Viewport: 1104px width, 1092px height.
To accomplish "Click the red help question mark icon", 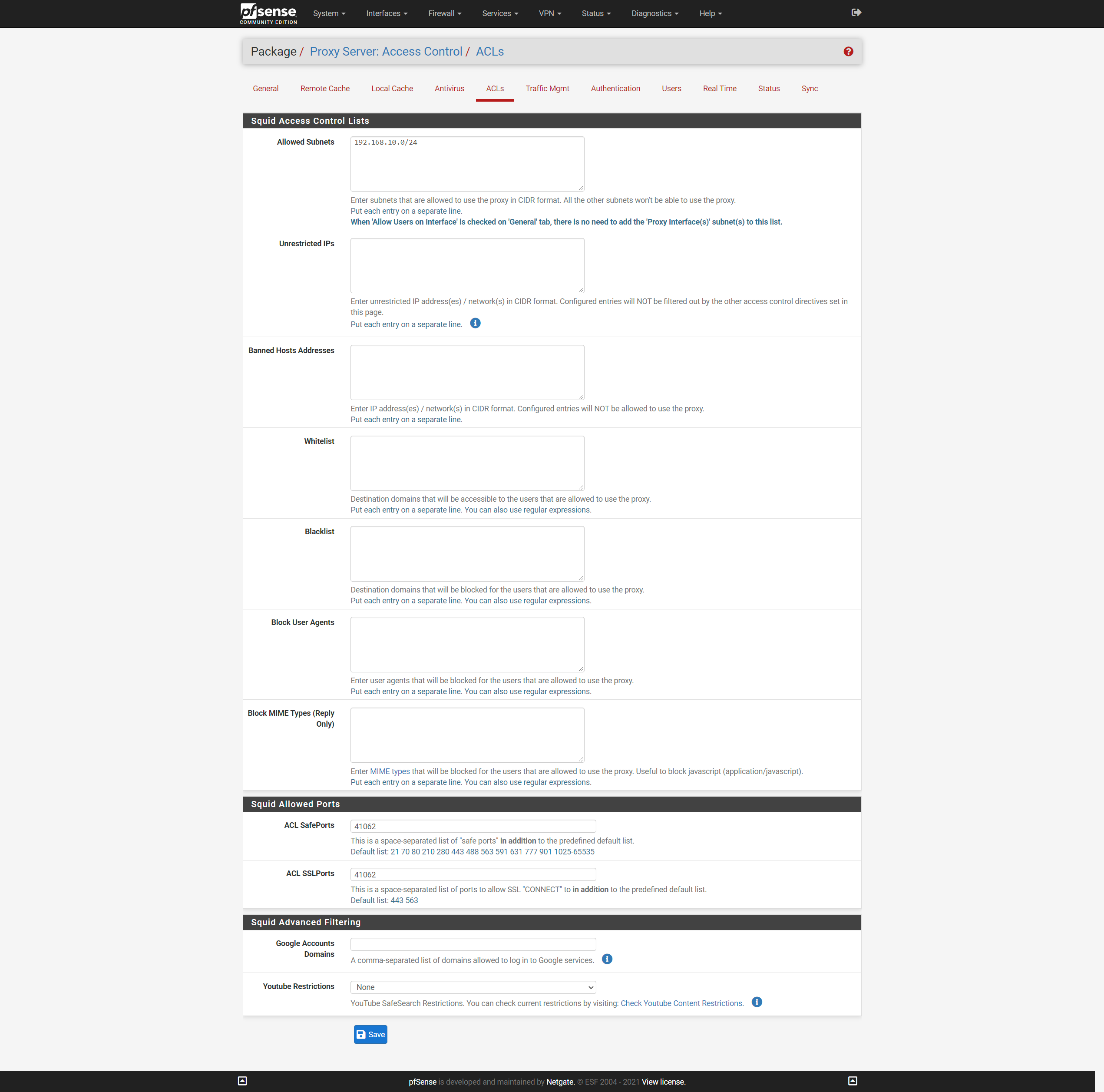I will [x=848, y=51].
